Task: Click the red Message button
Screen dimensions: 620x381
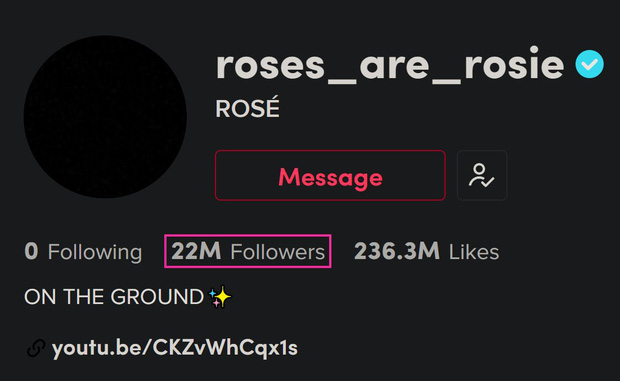Action: pyautogui.click(x=330, y=175)
